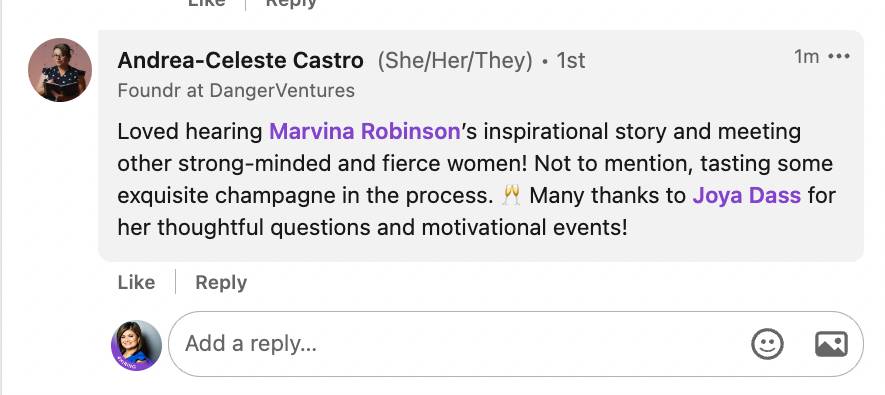The image size is (885, 395).
Task: Click the partially visible Reply above the comment
Action: pyautogui.click(x=291, y=3)
